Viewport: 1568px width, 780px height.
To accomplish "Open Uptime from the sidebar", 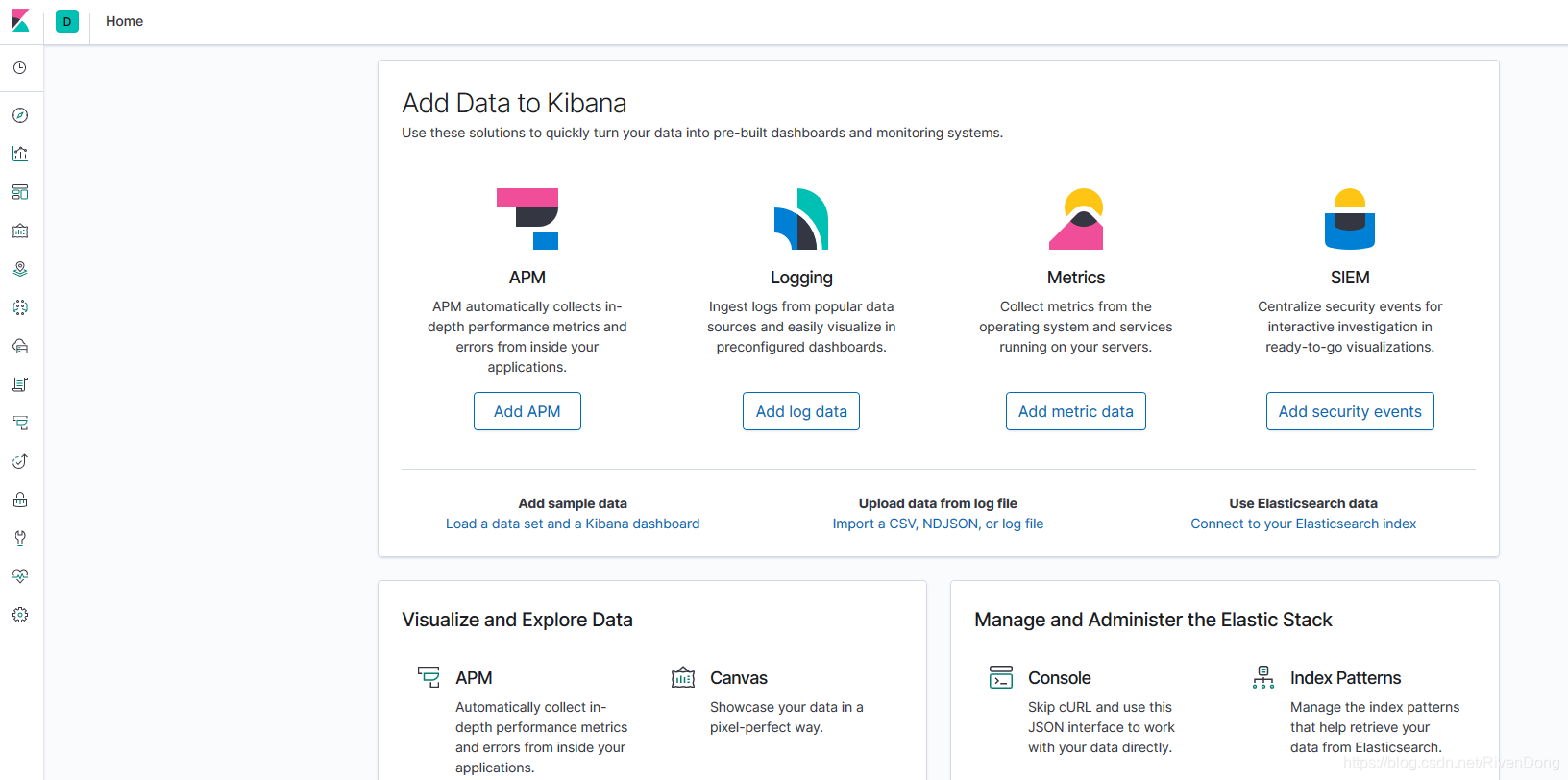I will pos(20,461).
